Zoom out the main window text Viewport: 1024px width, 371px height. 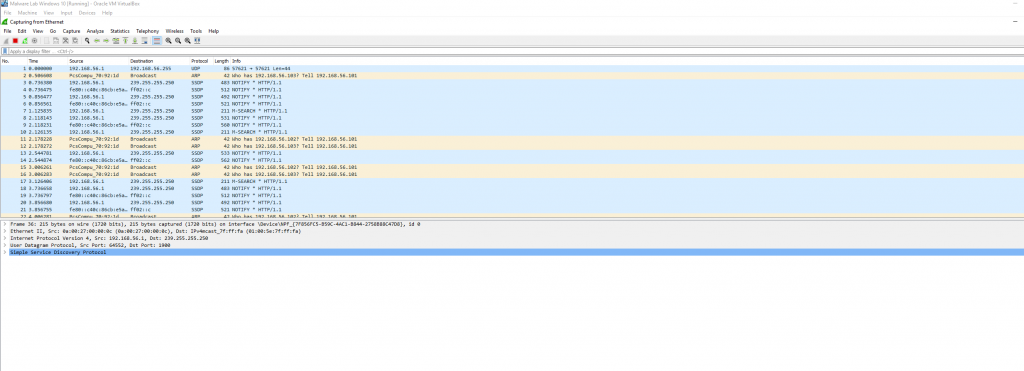pos(178,40)
